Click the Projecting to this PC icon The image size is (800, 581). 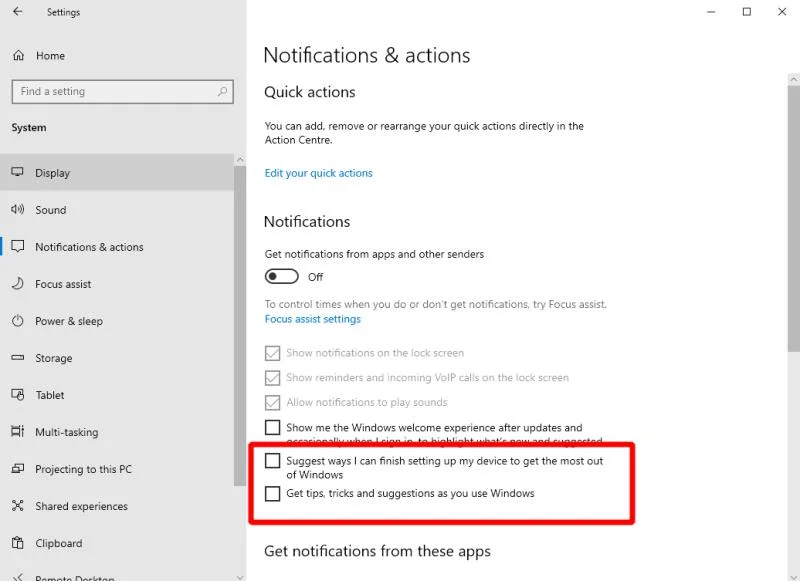[17, 468]
